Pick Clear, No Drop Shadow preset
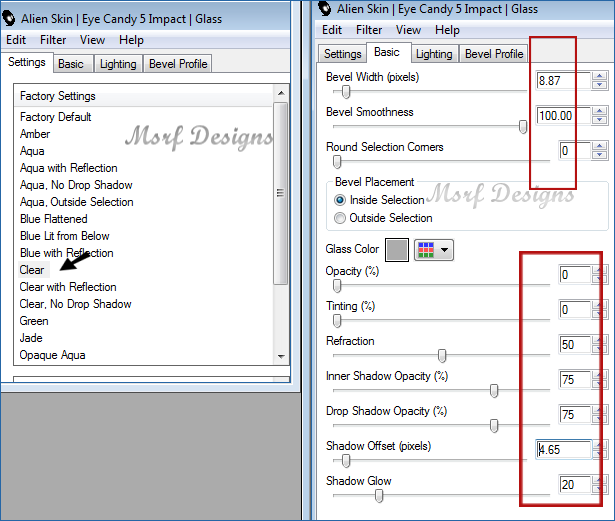This screenshot has width=615, height=521. [75, 304]
